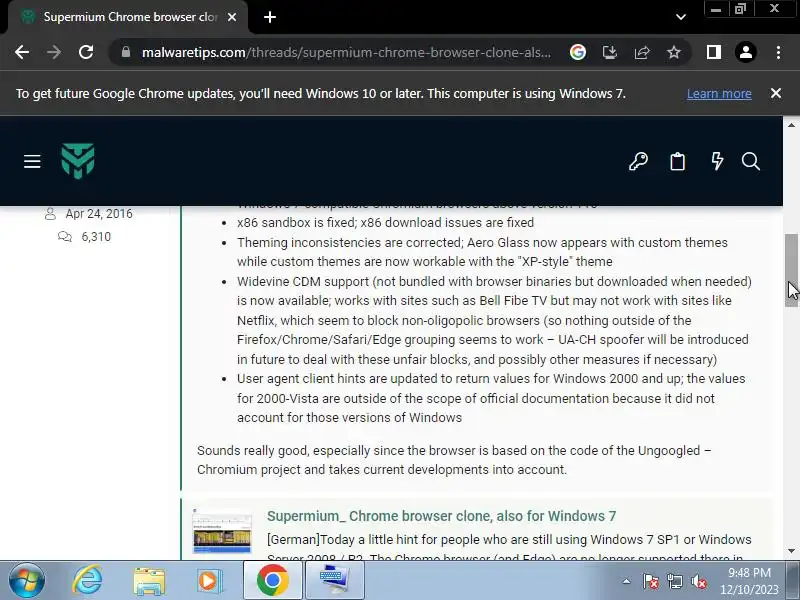Click the join date Apr 24, 2016
800x600 pixels.
(99, 214)
